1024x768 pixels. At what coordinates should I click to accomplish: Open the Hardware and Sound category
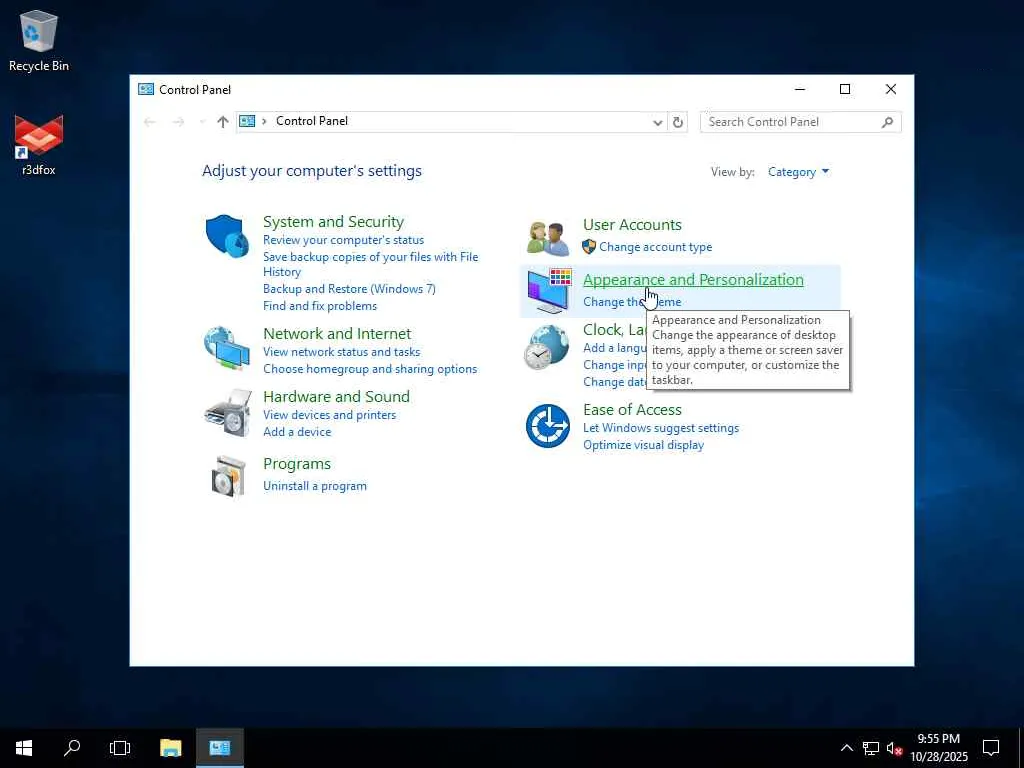pyautogui.click(x=336, y=396)
